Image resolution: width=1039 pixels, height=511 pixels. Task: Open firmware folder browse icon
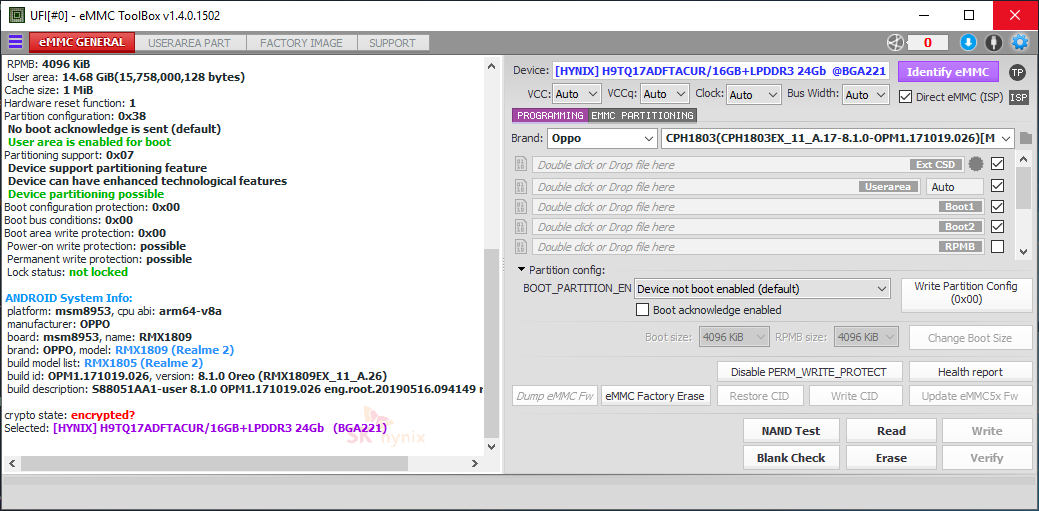point(1026,139)
